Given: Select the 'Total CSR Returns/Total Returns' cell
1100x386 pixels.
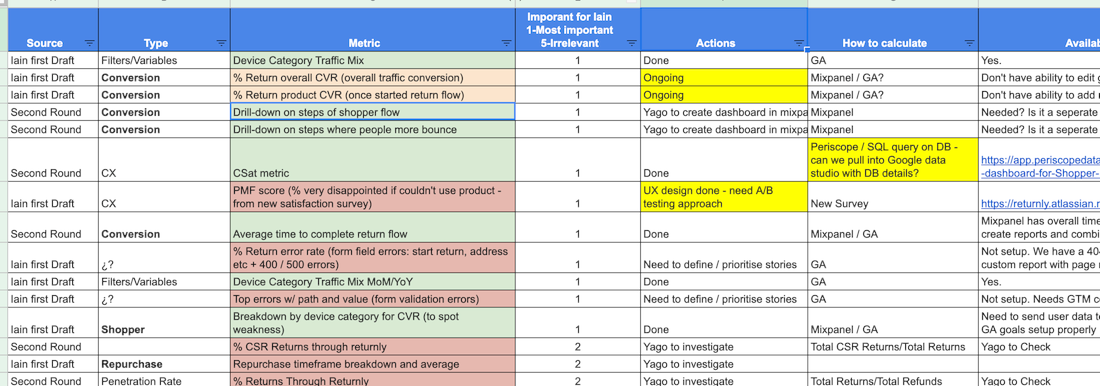Looking at the screenshot, I should tap(893, 347).
